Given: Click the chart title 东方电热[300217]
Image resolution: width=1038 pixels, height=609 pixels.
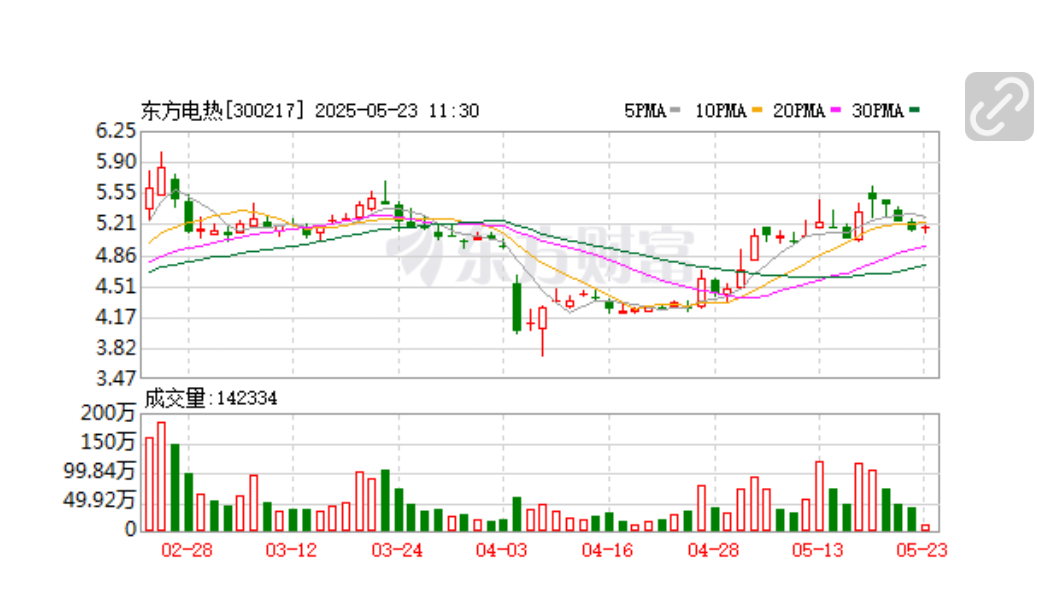Looking at the screenshot, I should 223,111.
